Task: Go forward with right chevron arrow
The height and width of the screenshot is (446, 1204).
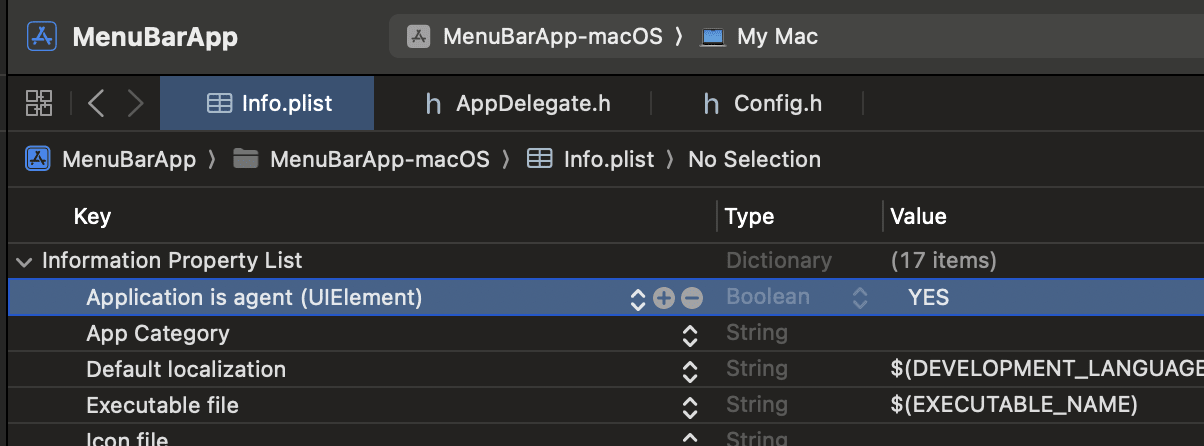Action: point(136,103)
